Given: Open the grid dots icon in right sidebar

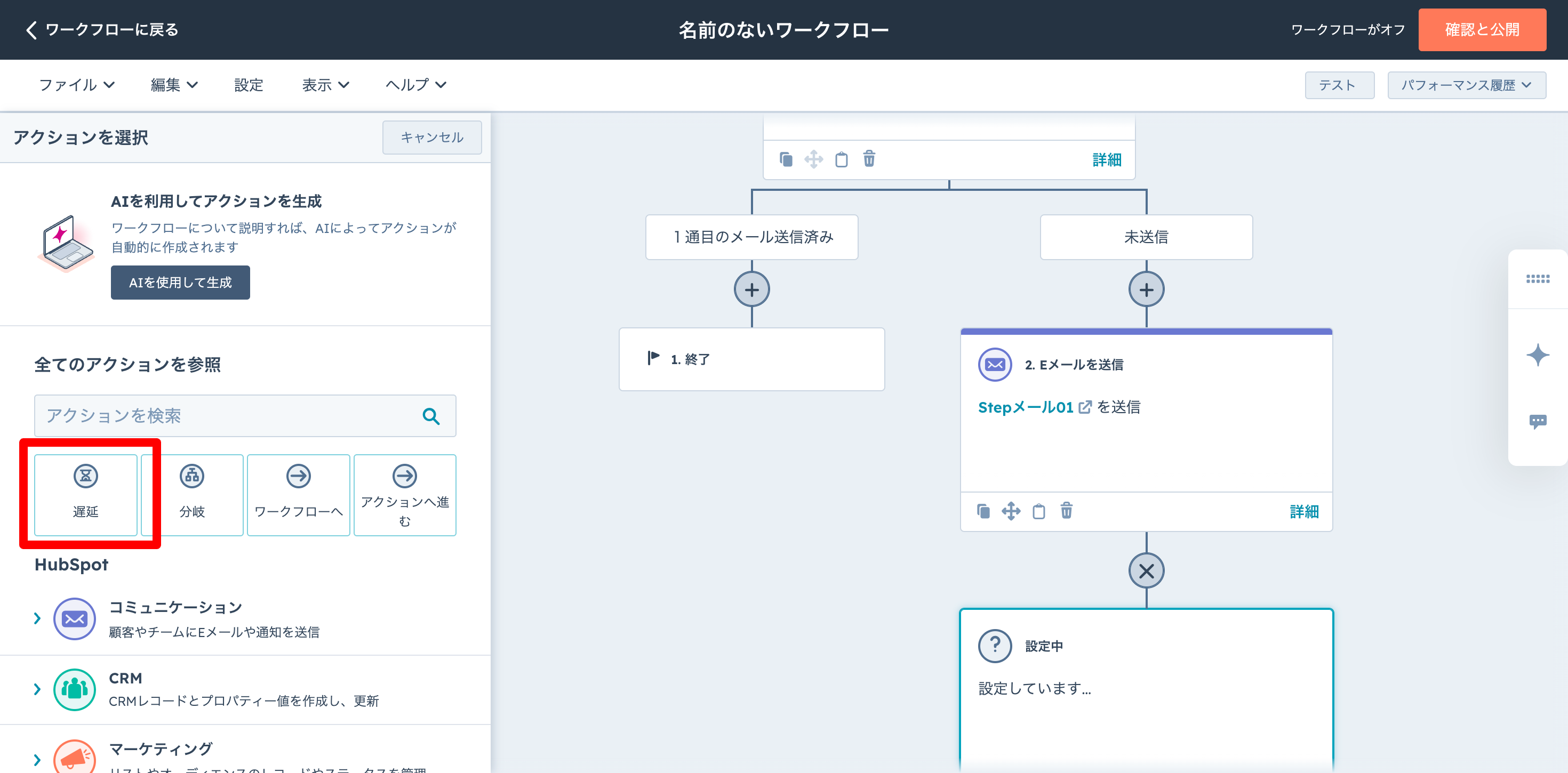Looking at the screenshot, I should [1538, 279].
